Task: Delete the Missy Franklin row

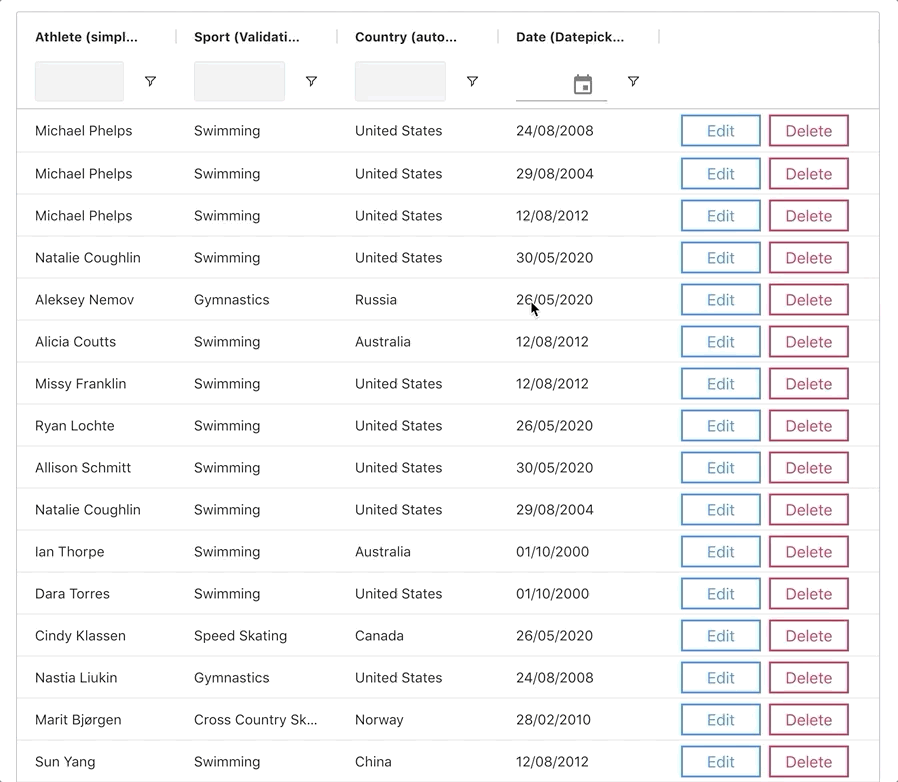Action: [809, 384]
